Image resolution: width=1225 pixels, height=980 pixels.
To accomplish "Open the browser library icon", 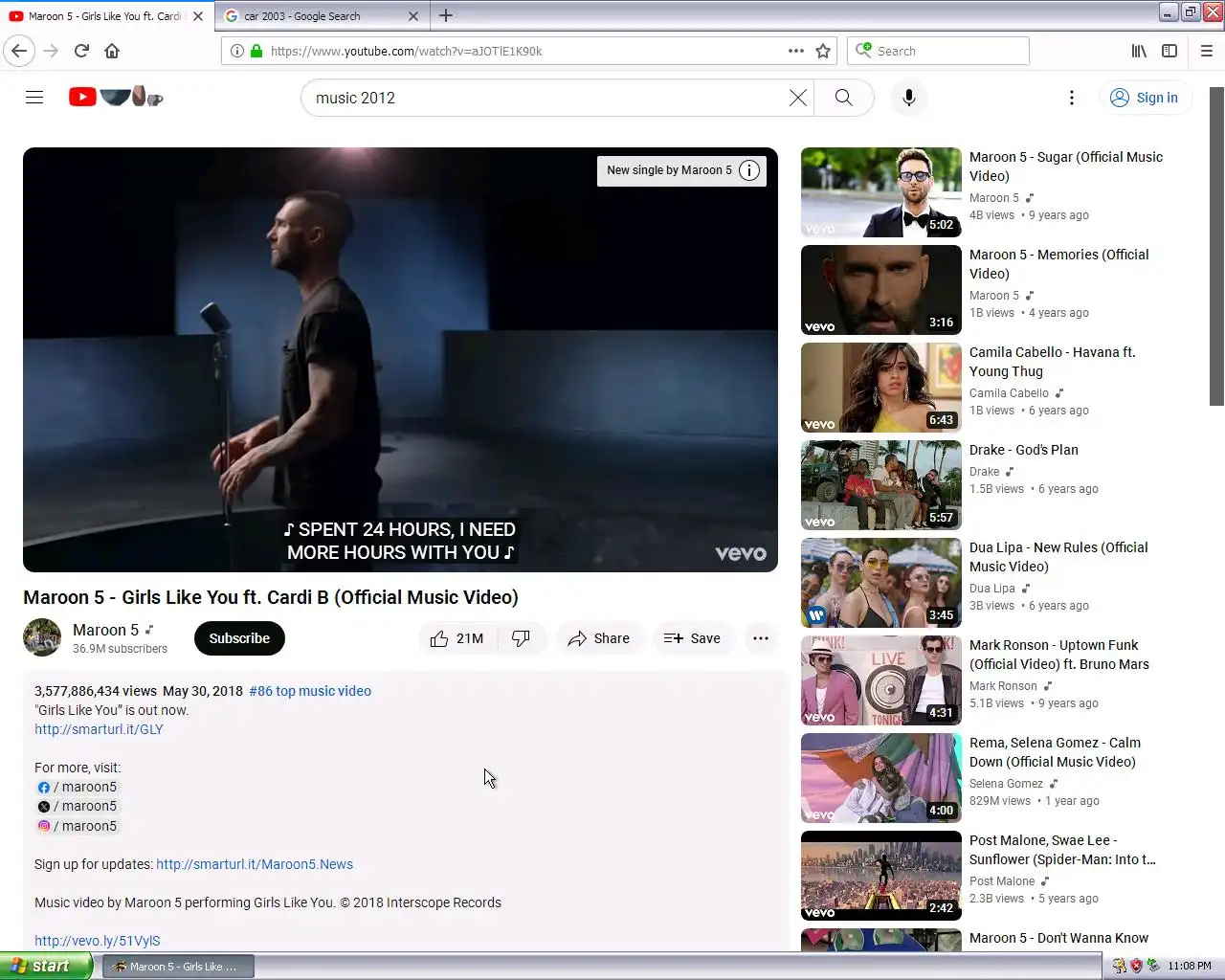I will pyautogui.click(x=1139, y=51).
